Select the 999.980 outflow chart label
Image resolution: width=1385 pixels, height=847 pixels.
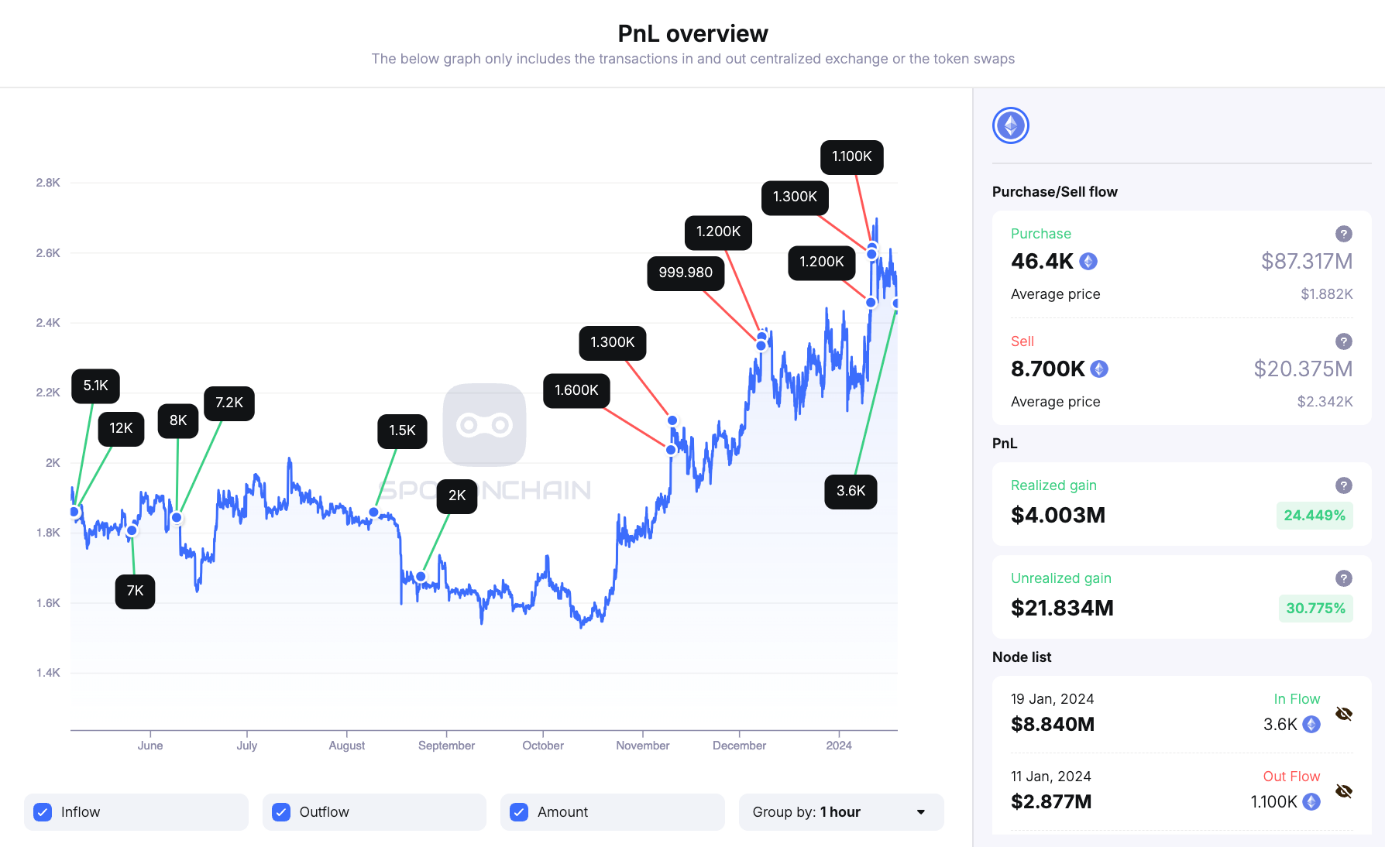tap(686, 273)
